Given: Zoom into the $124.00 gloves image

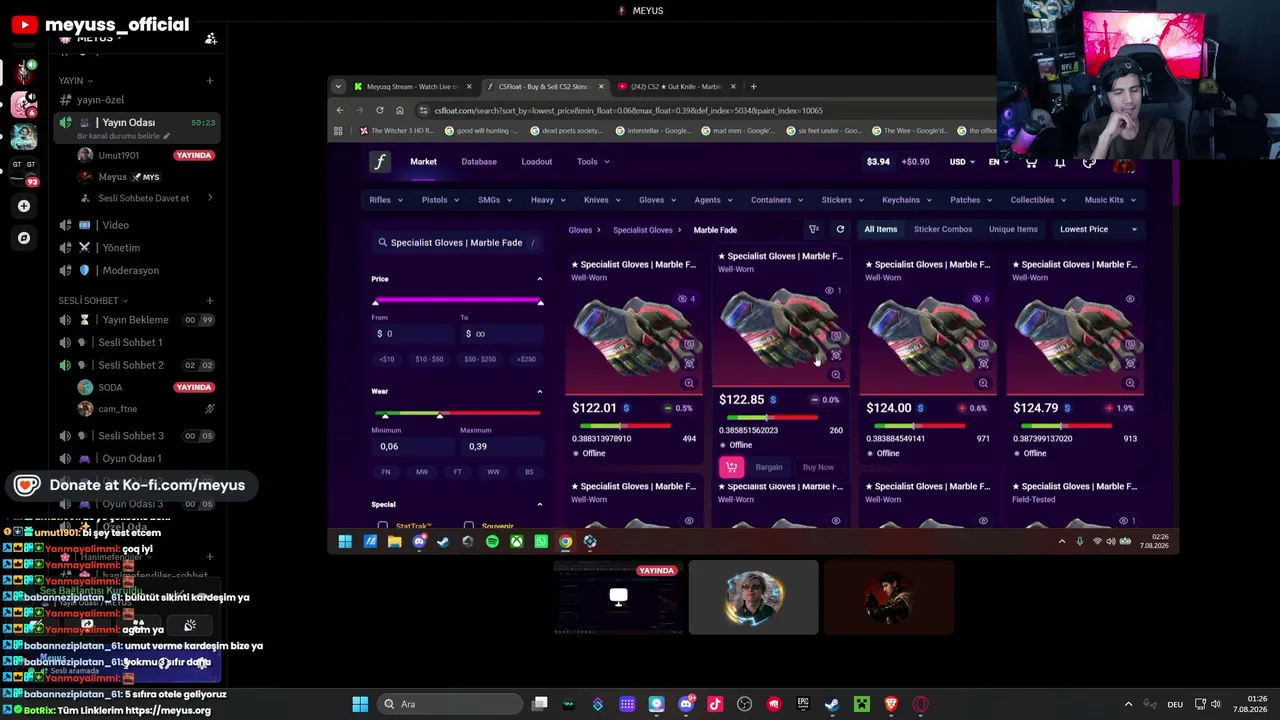Looking at the screenshot, I should tap(983, 383).
